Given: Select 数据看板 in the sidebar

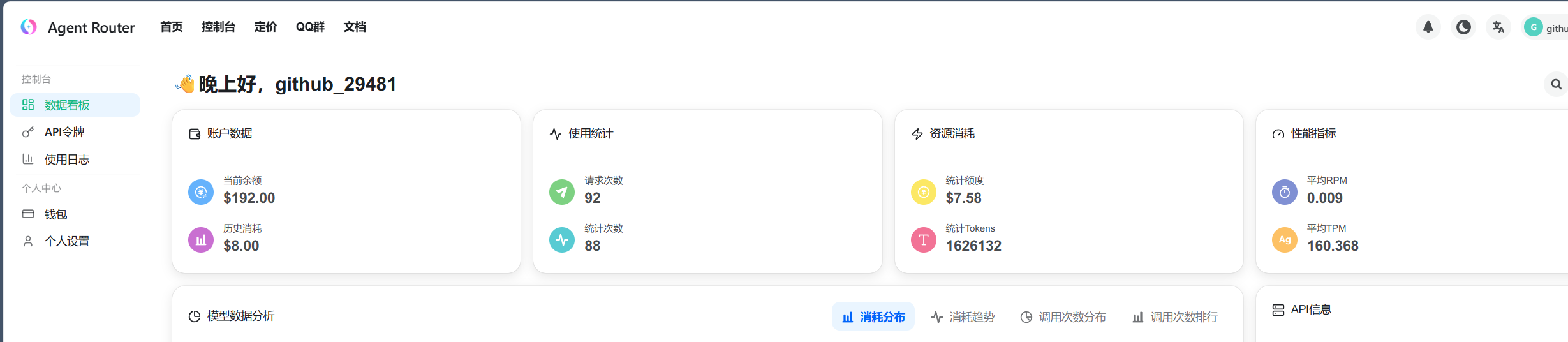Looking at the screenshot, I should click(x=67, y=105).
